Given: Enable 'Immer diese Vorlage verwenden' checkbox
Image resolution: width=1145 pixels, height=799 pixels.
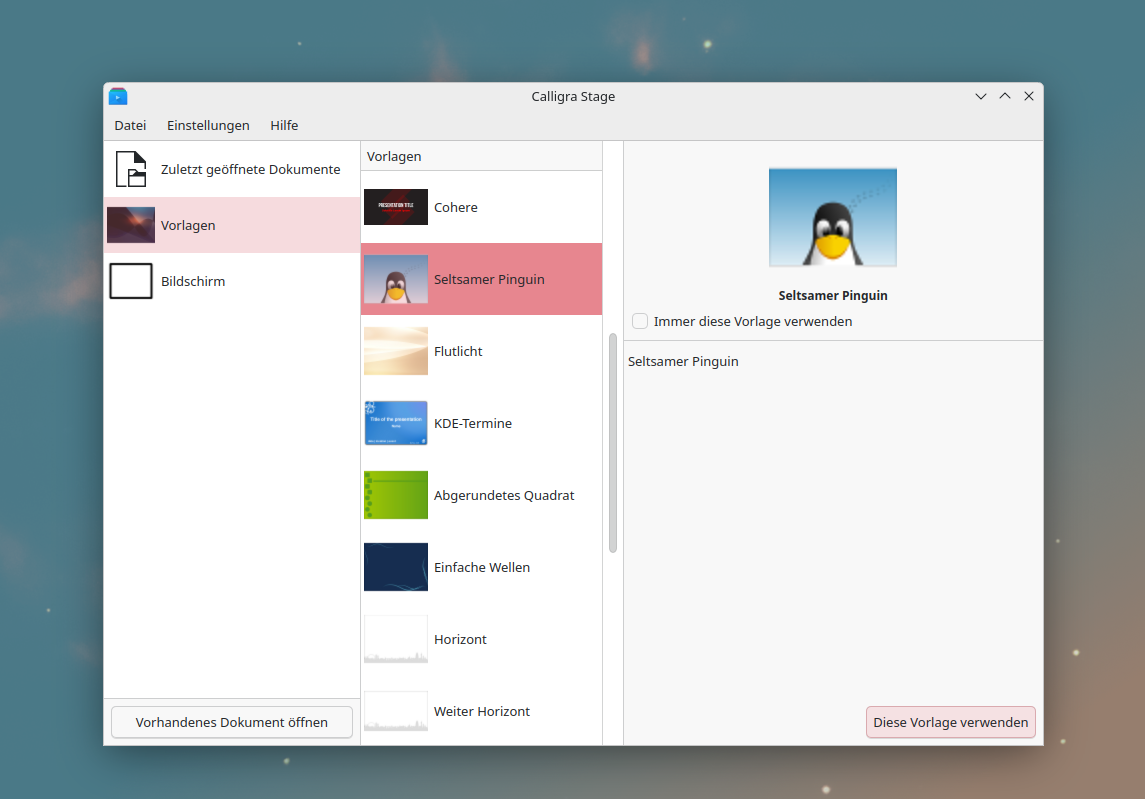Looking at the screenshot, I should pos(640,321).
